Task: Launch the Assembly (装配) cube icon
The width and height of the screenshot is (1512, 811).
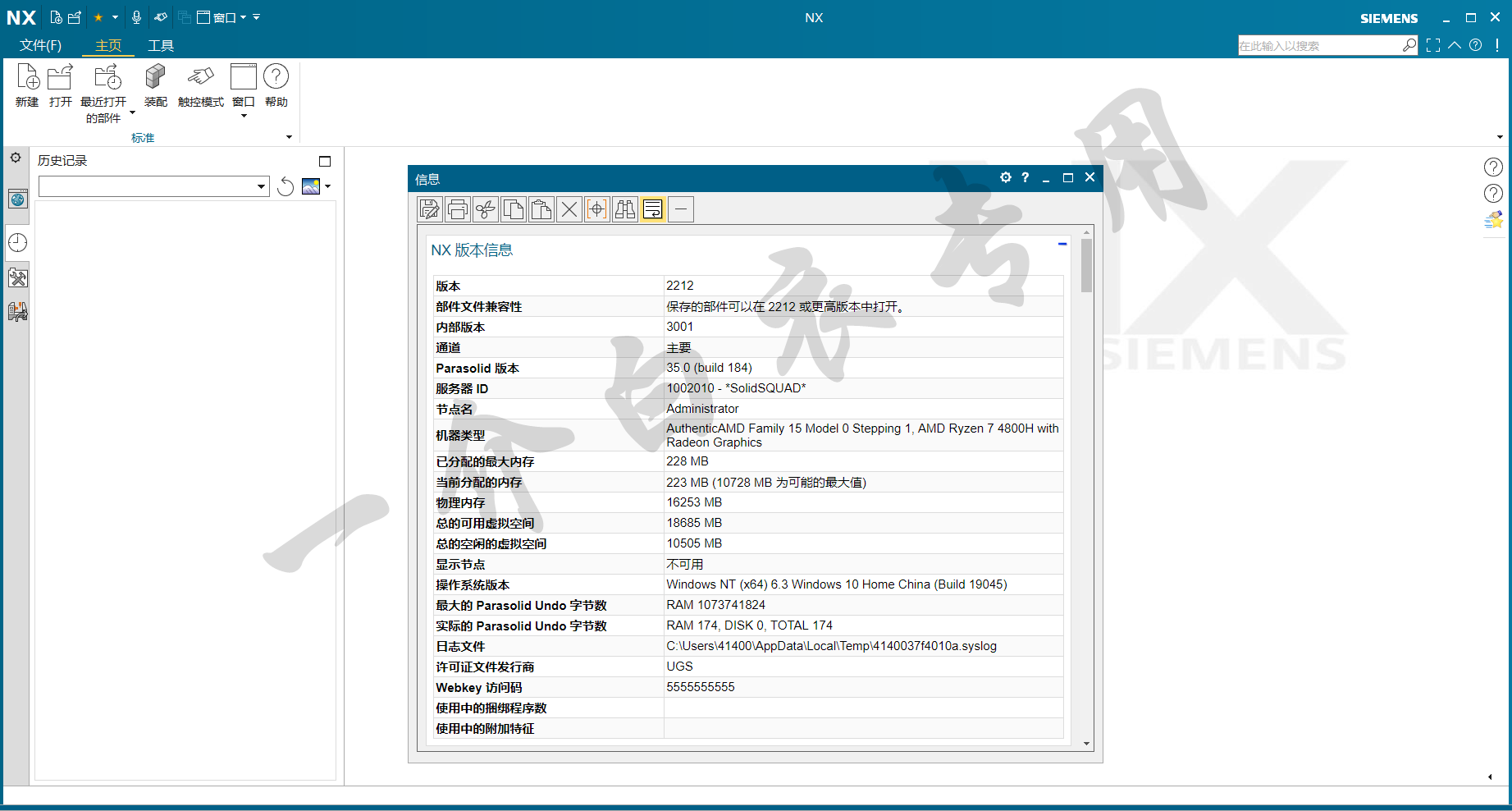Action: click(155, 76)
